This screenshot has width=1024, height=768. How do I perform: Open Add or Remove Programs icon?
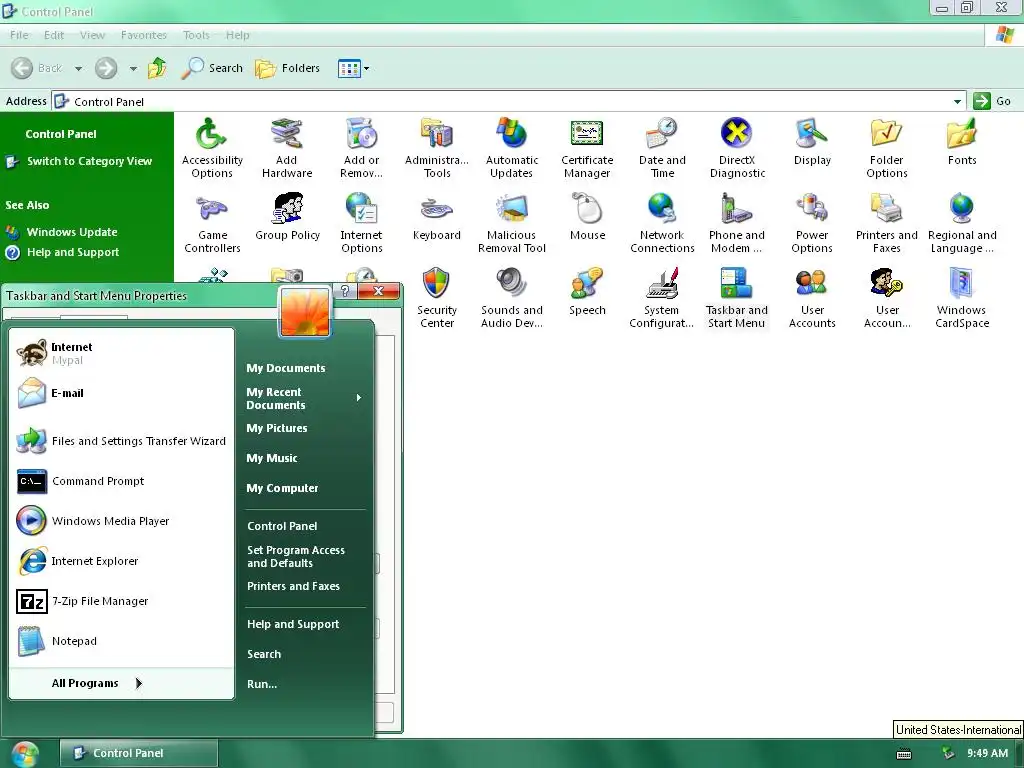point(361,148)
